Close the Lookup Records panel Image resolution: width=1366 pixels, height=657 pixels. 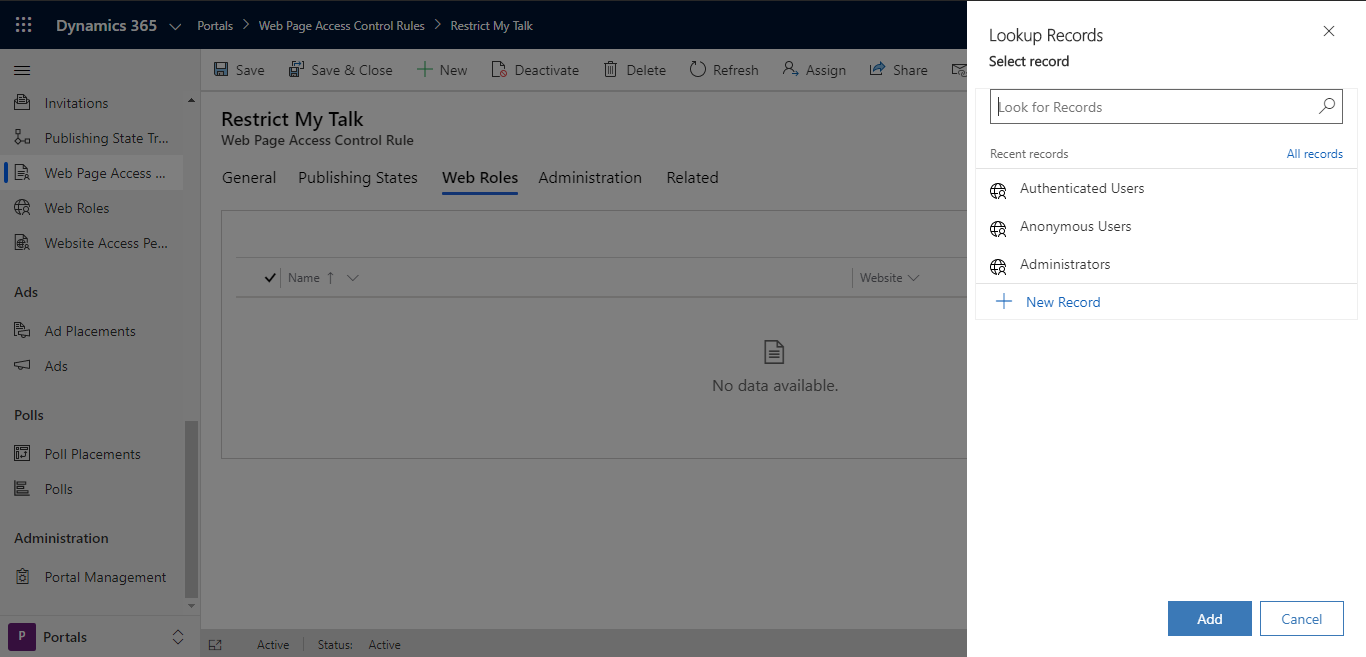coord(1329,31)
